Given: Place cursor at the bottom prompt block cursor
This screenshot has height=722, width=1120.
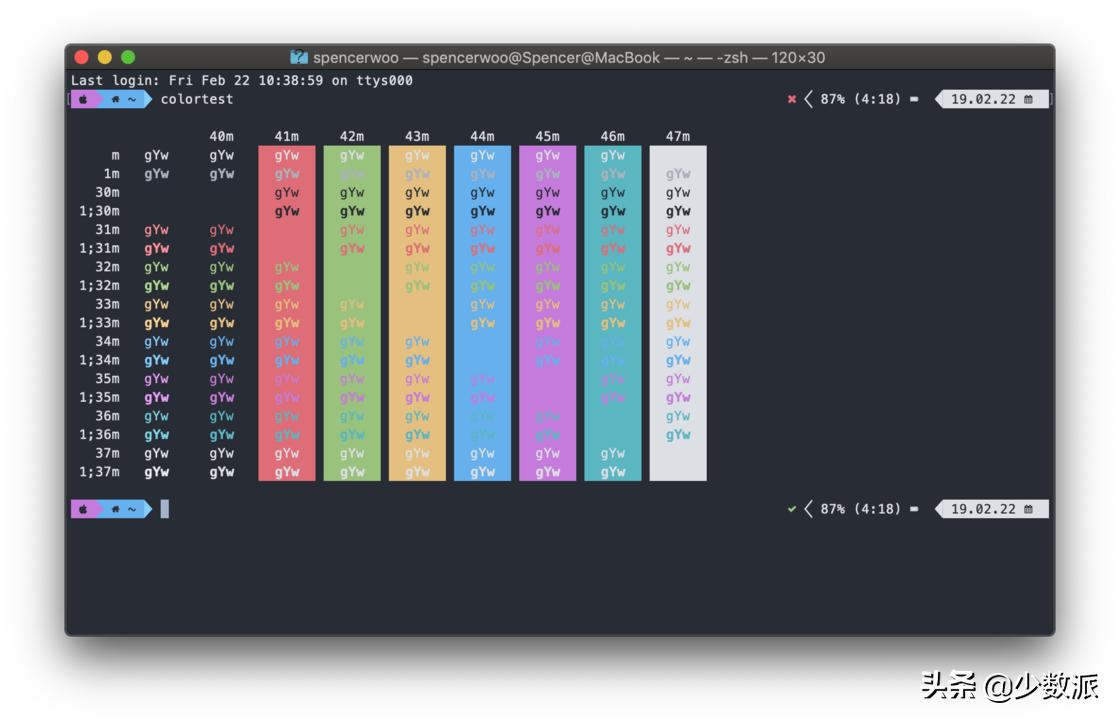Looking at the screenshot, I should point(165,509).
